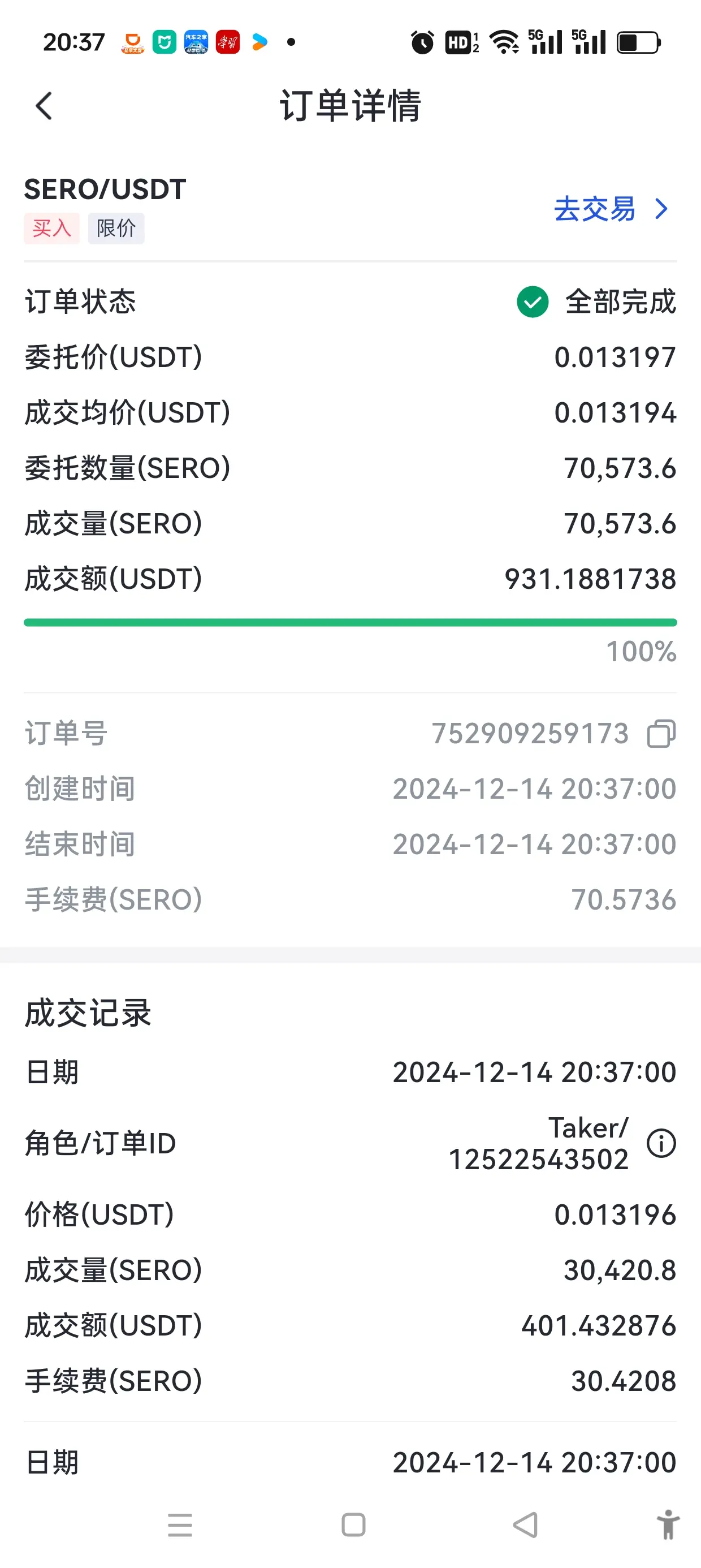Viewport: 701px width, 1568px height.
Task: Open the accessibility shortcut icon
Action: [x=668, y=1525]
